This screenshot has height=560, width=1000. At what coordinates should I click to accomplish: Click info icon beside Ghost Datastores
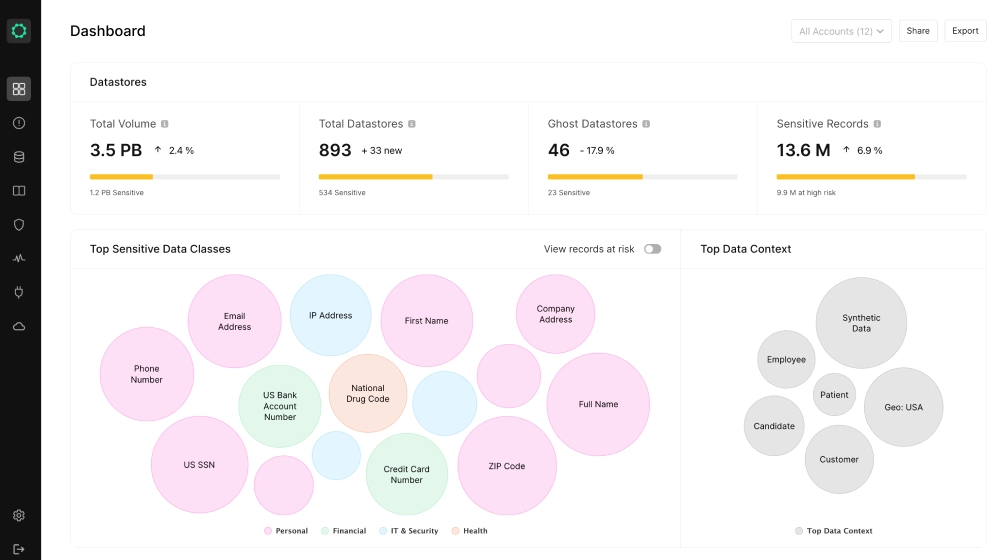[646, 124]
